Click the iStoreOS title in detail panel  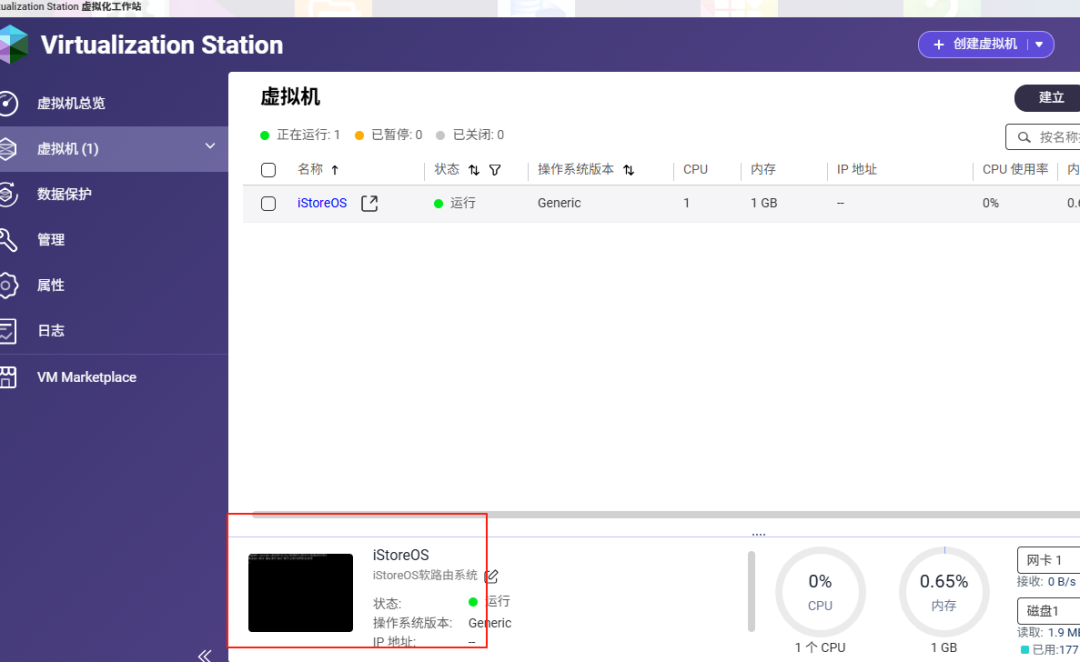pyautogui.click(x=401, y=555)
